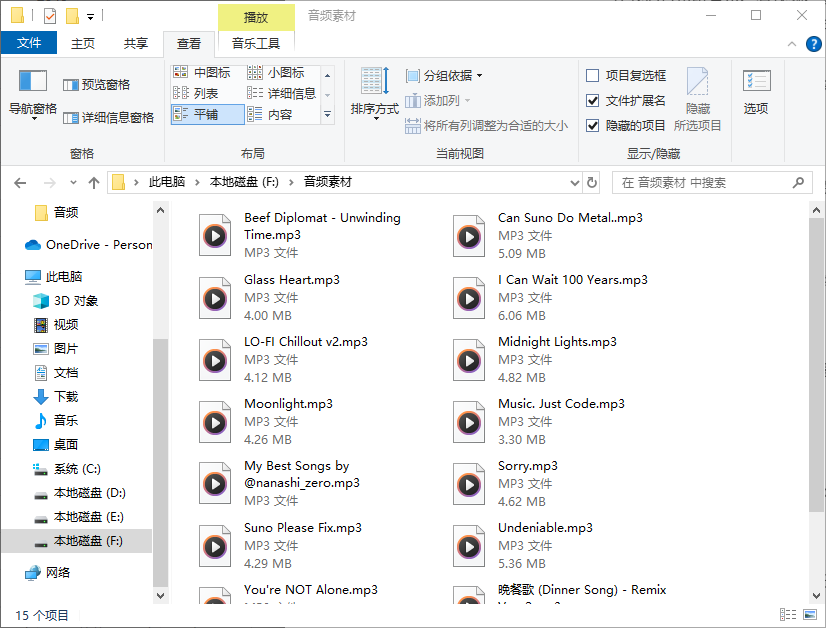Refresh the folder with the refresh icon
Viewport: 826px width, 628px height.
pyautogui.click(x=590, y=183)
